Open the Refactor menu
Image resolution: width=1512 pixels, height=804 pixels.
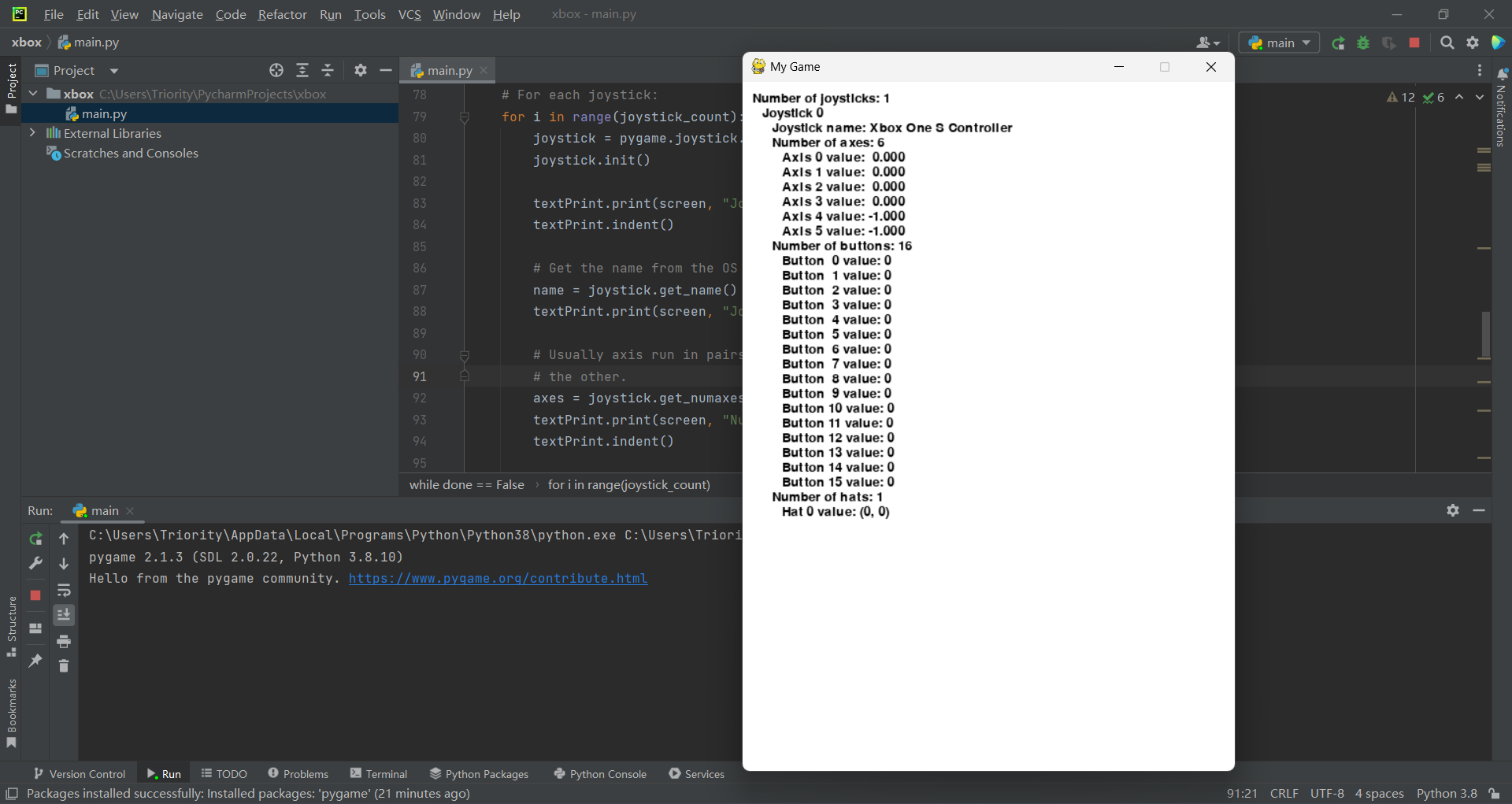pyautogui.click(x=283, y=14)
